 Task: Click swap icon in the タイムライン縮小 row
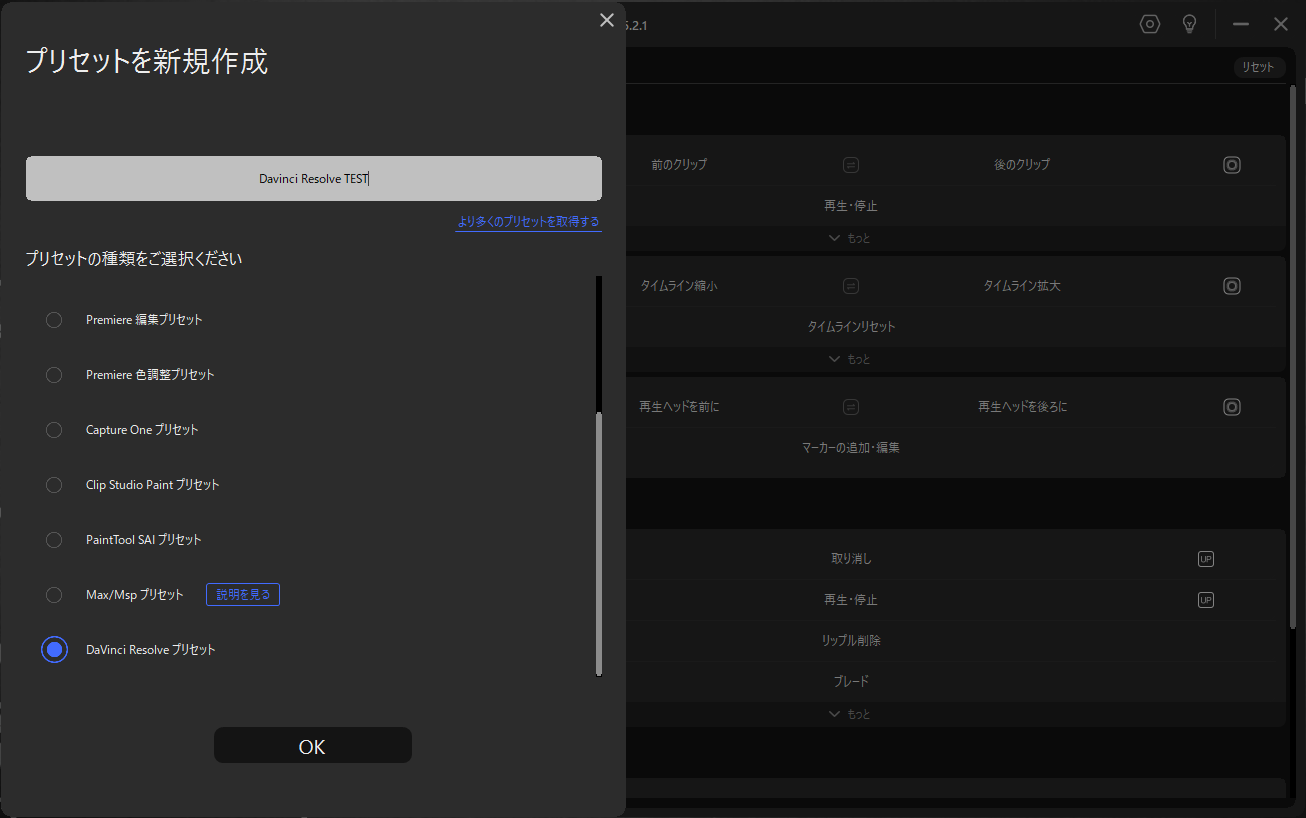[850, 286]
